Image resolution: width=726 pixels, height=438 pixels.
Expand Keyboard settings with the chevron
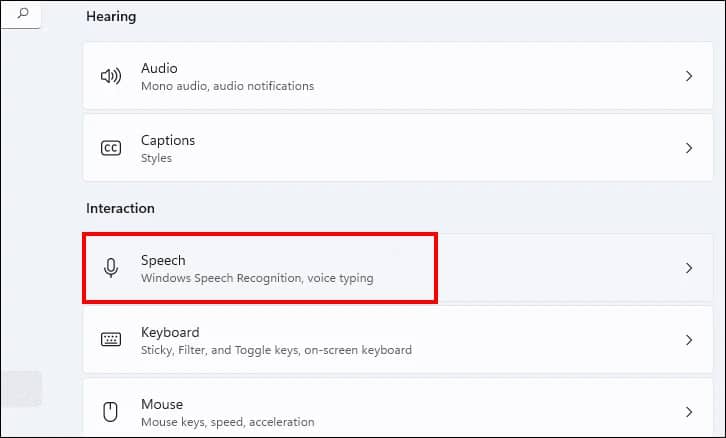(688, 340)
